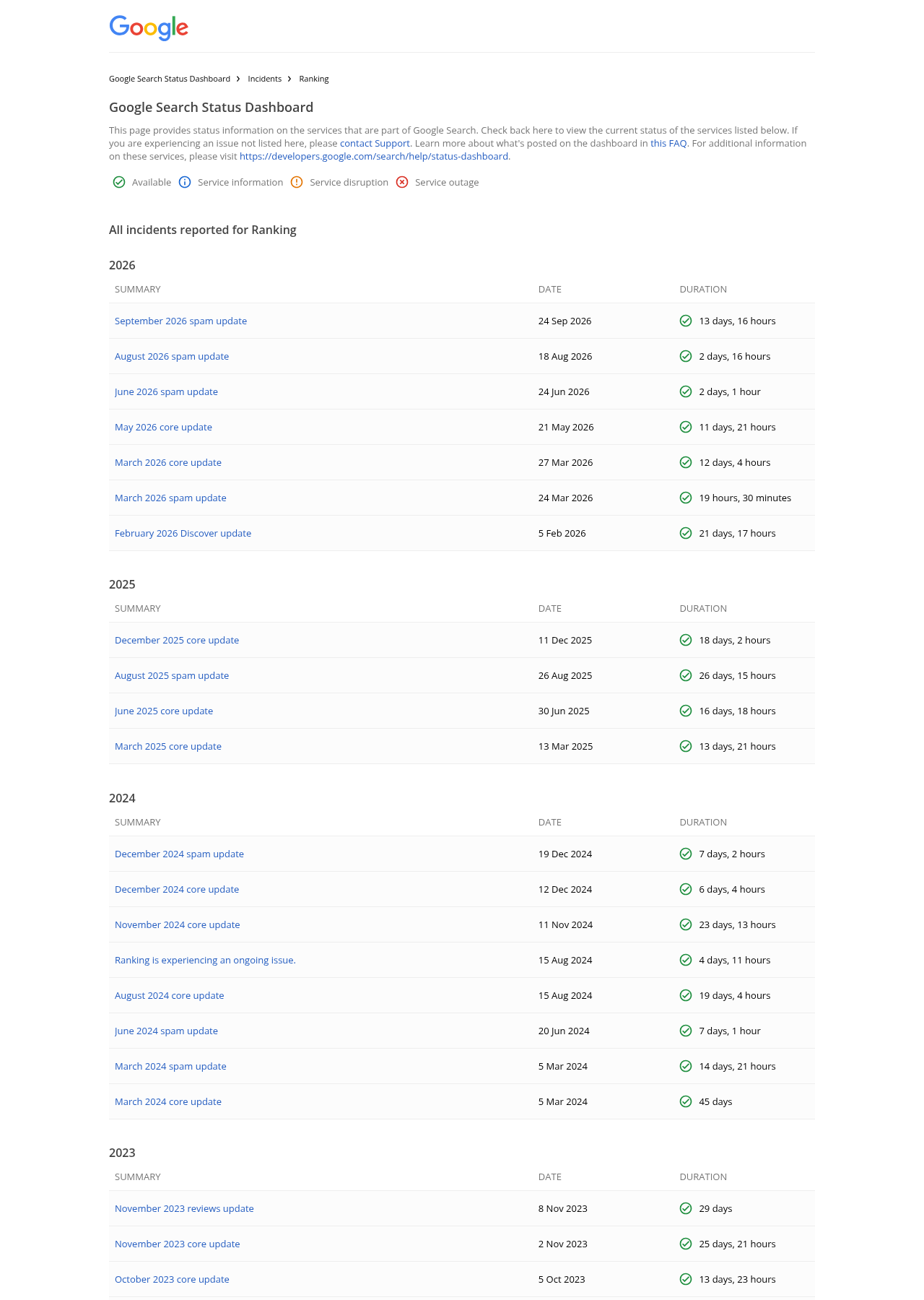Click the Service information legend icon
Image resolution: width=924 pixels, height=1300 pixels.
tap(185, 182)
